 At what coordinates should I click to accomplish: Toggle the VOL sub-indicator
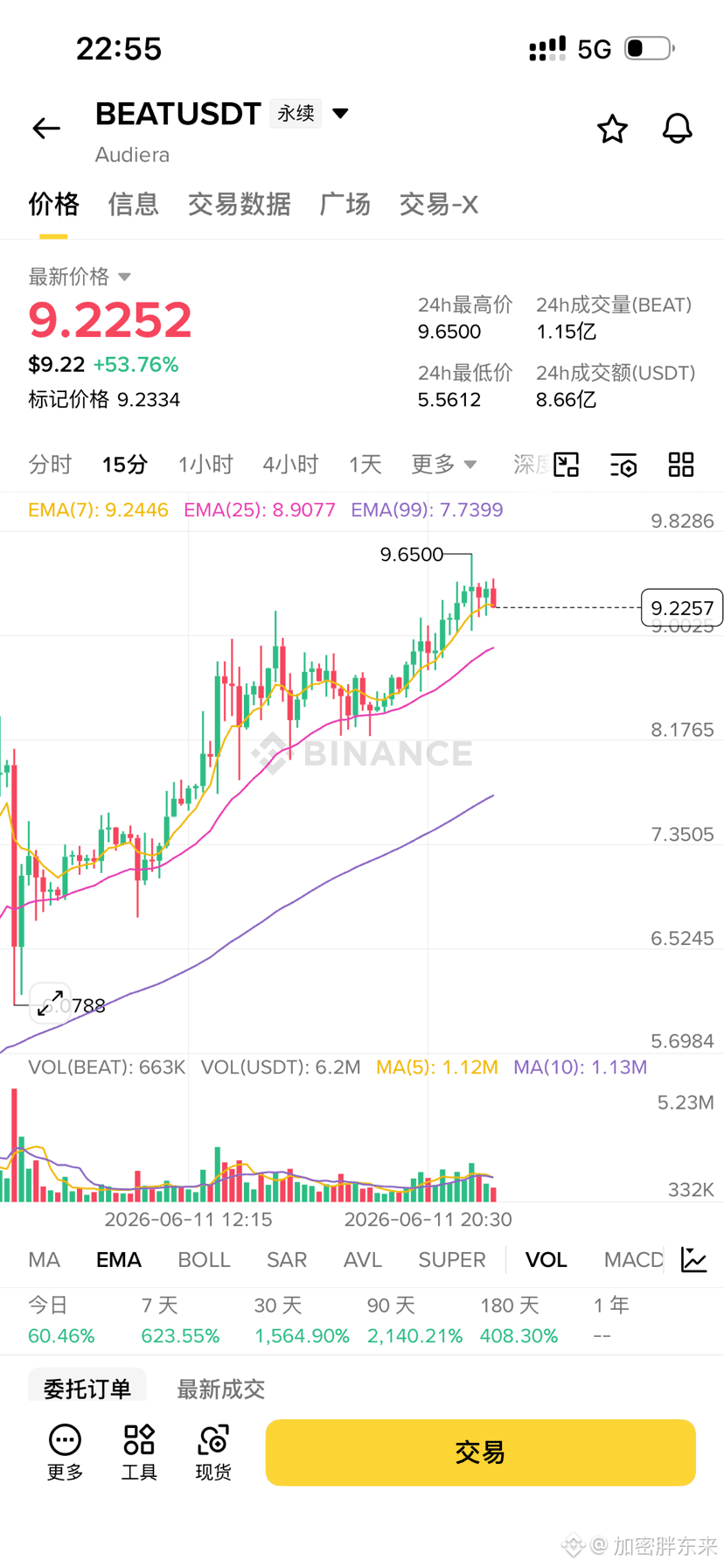546,1260
